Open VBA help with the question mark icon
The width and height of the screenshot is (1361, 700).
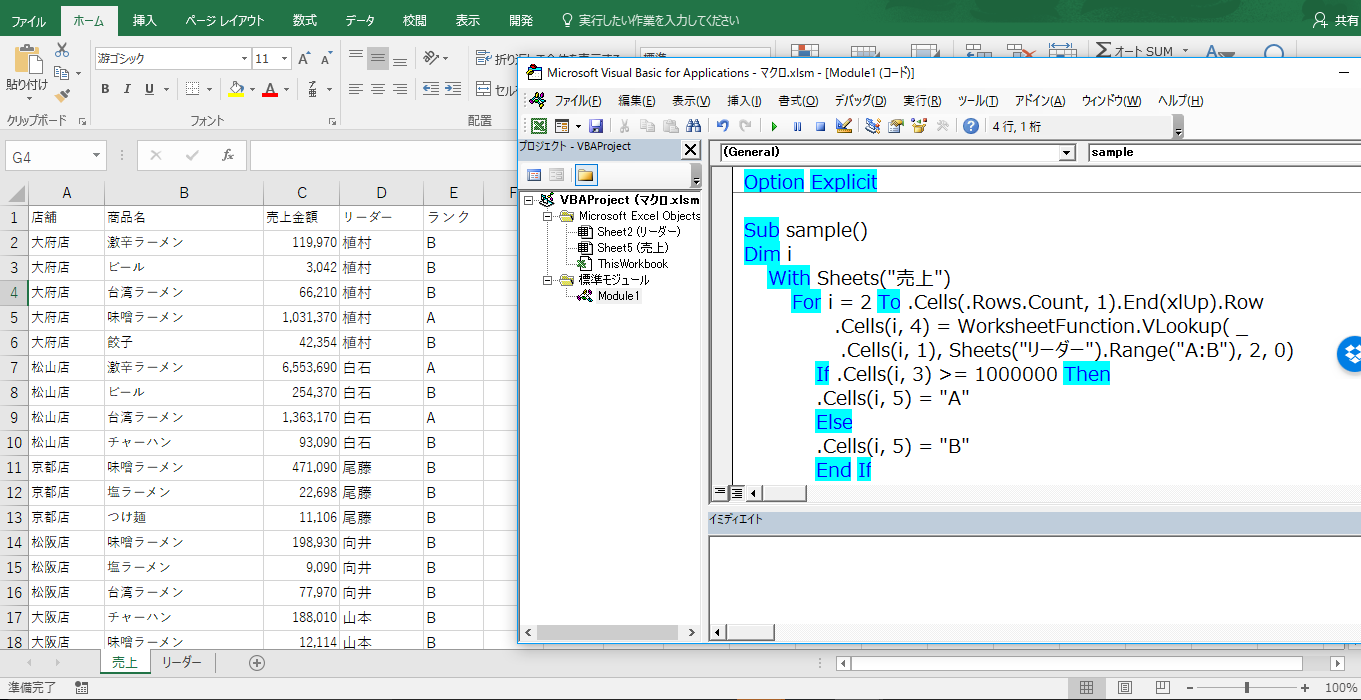tap(970, 126)
